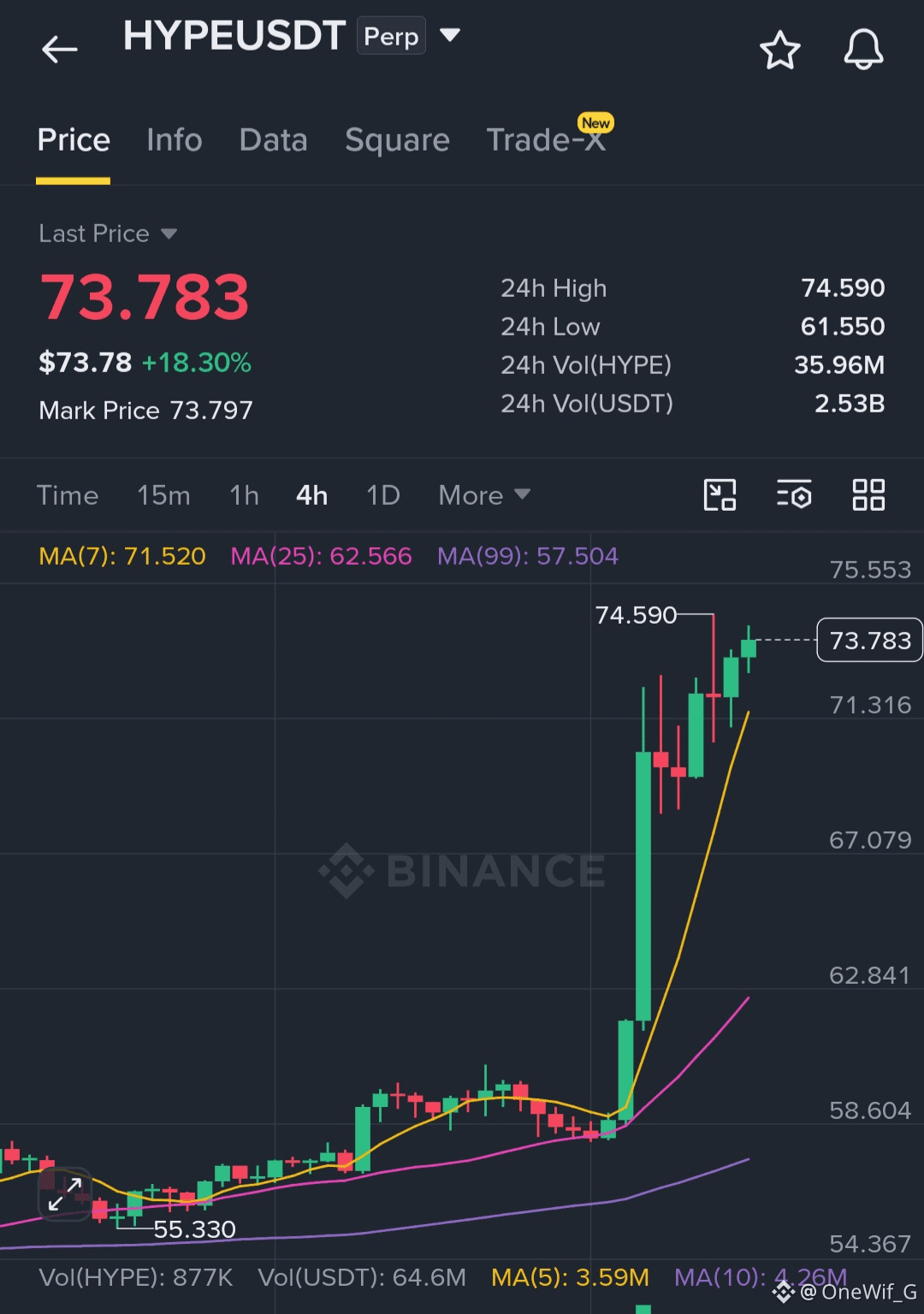Add HYPEUSDT to favorites with star
Viewport: 924px width, 1314px height.
(x=779, y=50)
